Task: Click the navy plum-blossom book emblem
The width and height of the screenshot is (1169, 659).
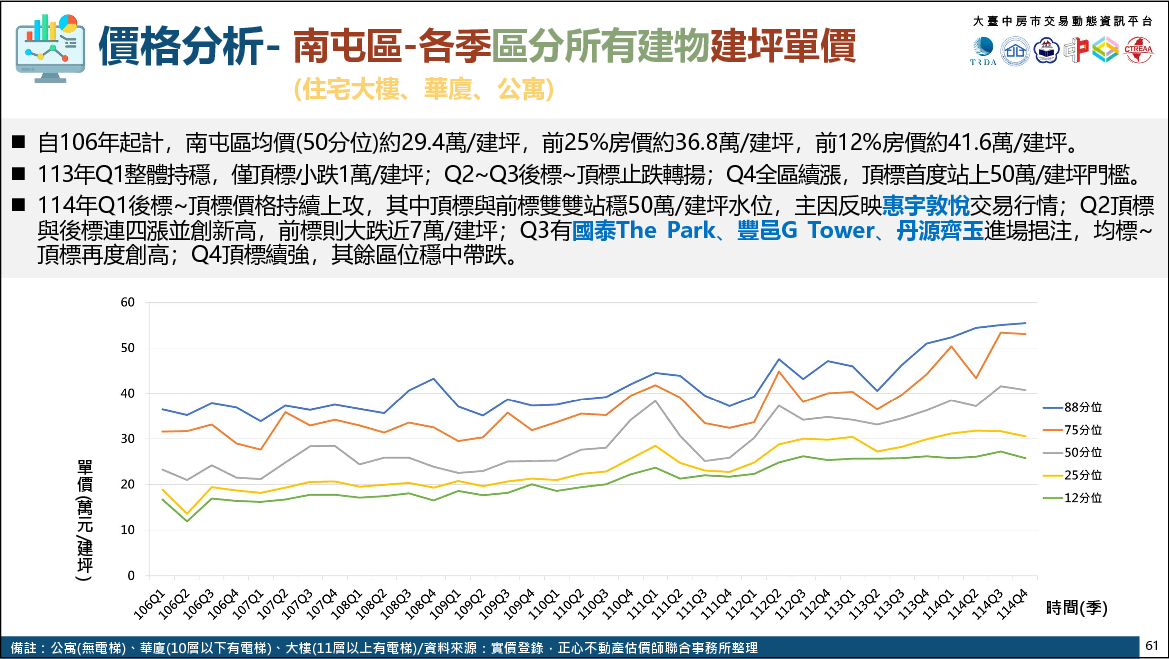Action: coord(1045,49)
